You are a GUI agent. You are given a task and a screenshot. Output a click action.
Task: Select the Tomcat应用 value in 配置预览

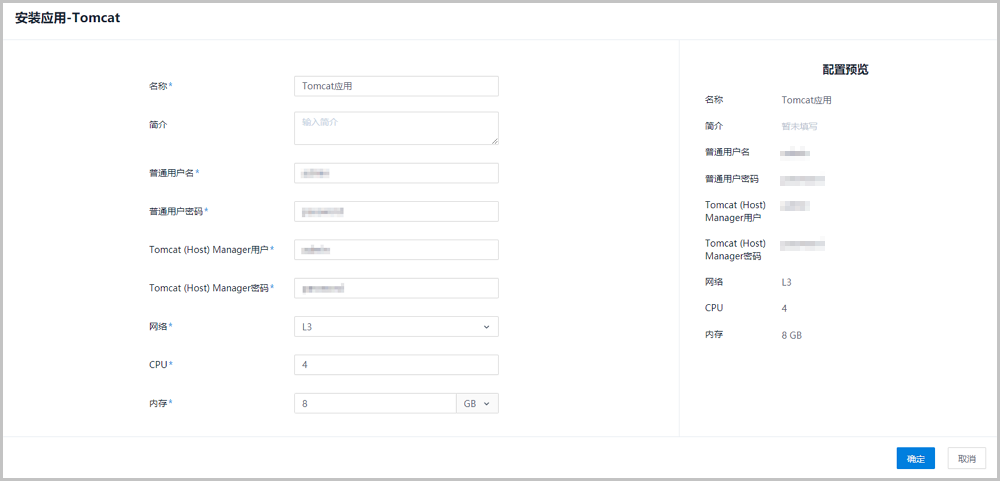(806, 100)
